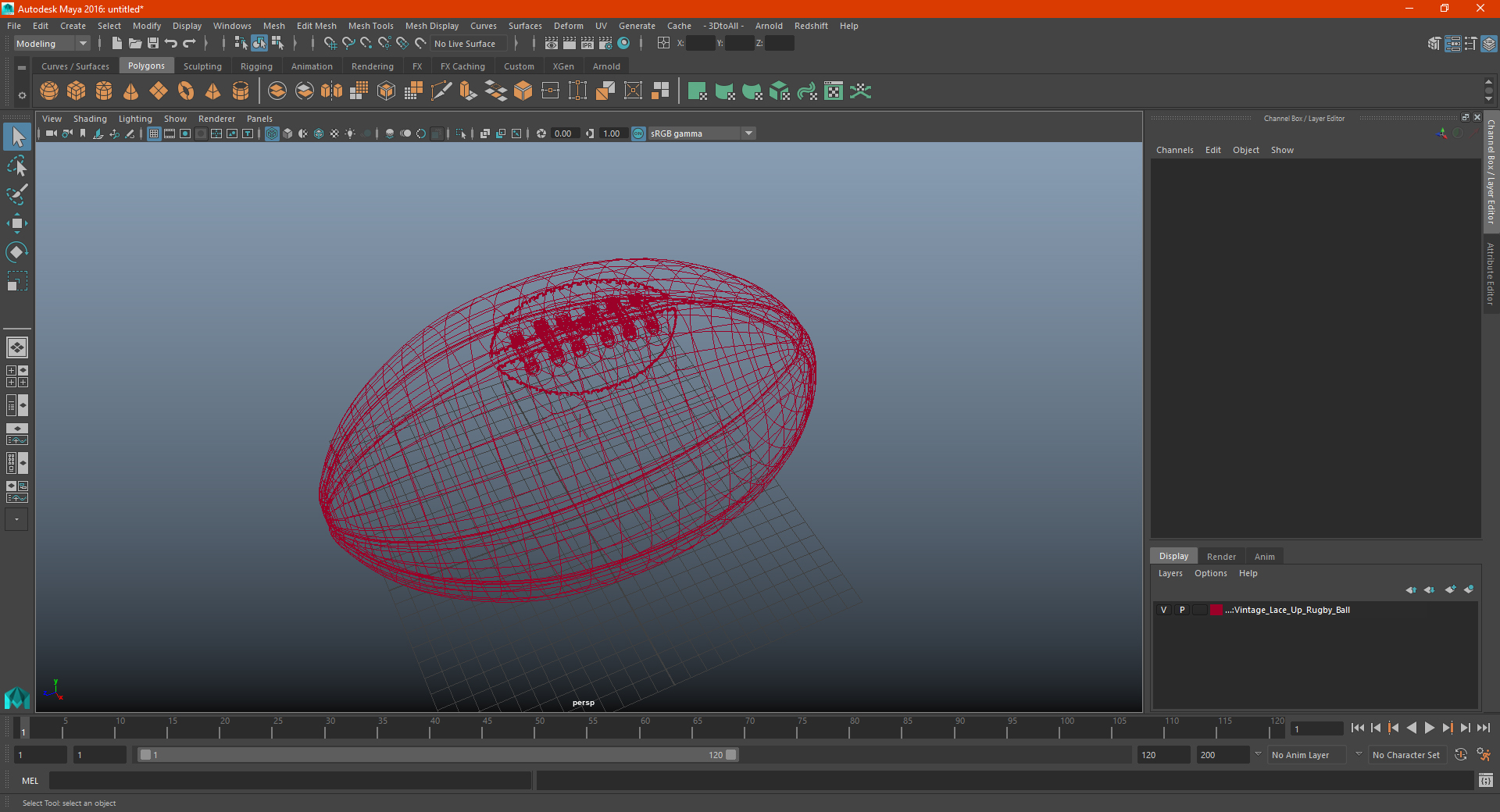The image size is (1500, 812).
Task: Toggle Auto Keyframe button
Action: coord(1461,755)
